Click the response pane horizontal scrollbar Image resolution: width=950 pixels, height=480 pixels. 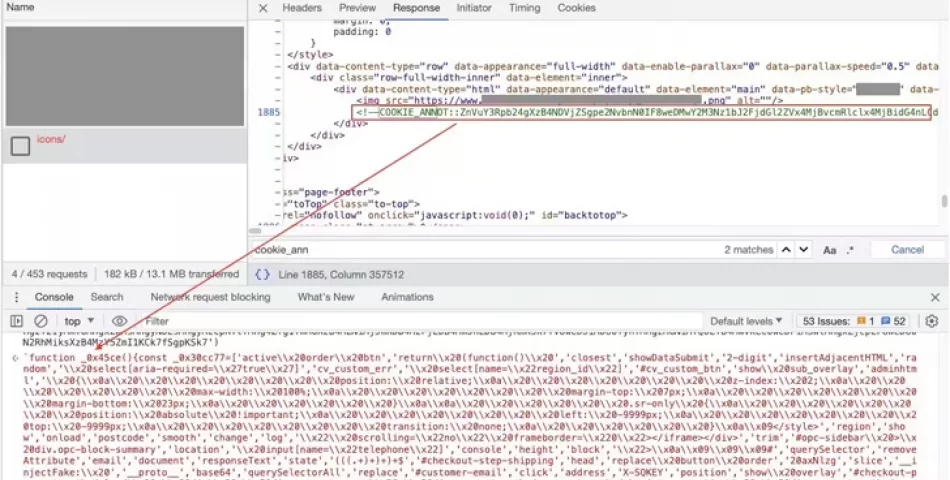(x=256, y=231)
